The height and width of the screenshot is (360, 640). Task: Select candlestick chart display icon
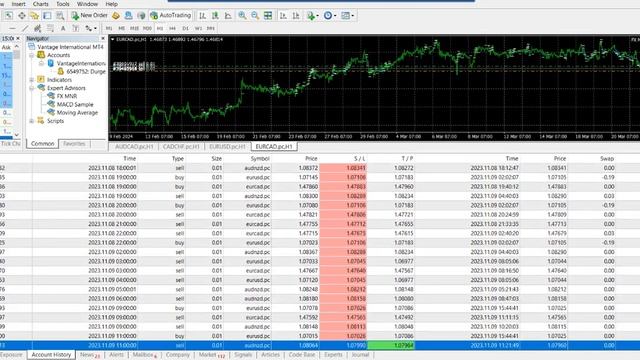coord(215,16)
